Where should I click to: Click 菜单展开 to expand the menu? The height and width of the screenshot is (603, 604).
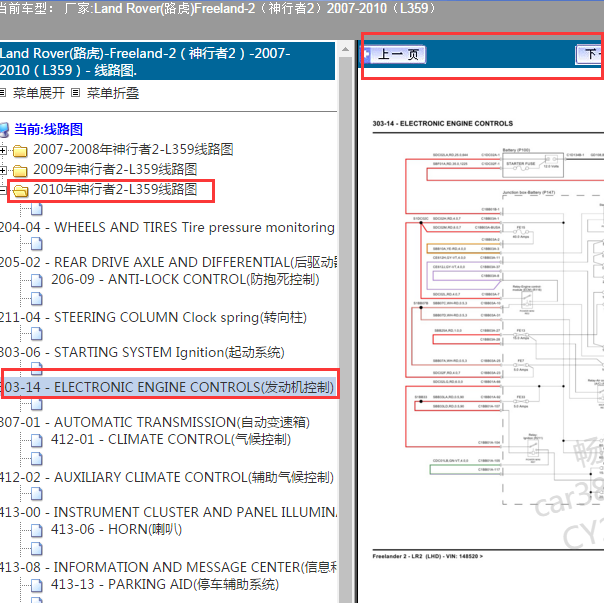(x=39, y=93)
